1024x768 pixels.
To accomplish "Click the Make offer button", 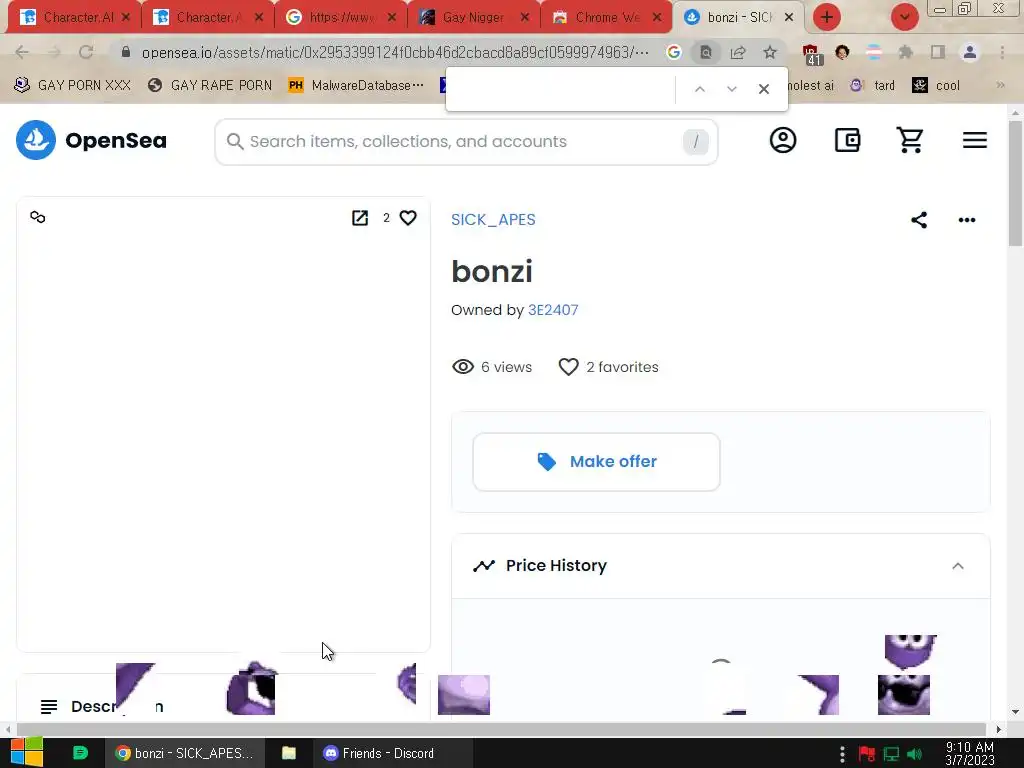I will pos(596,462).
